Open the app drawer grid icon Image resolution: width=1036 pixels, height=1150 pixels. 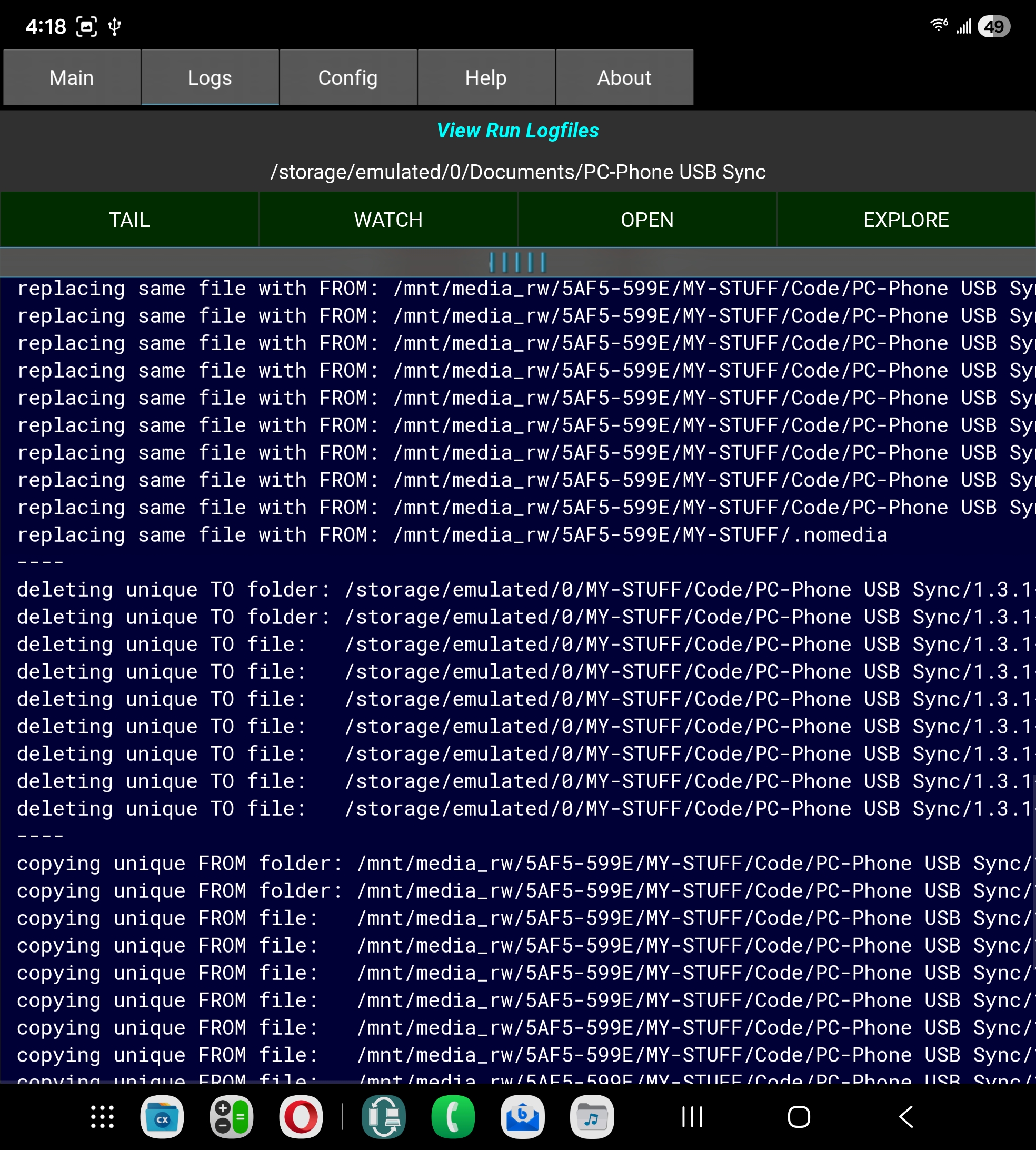103,1117
